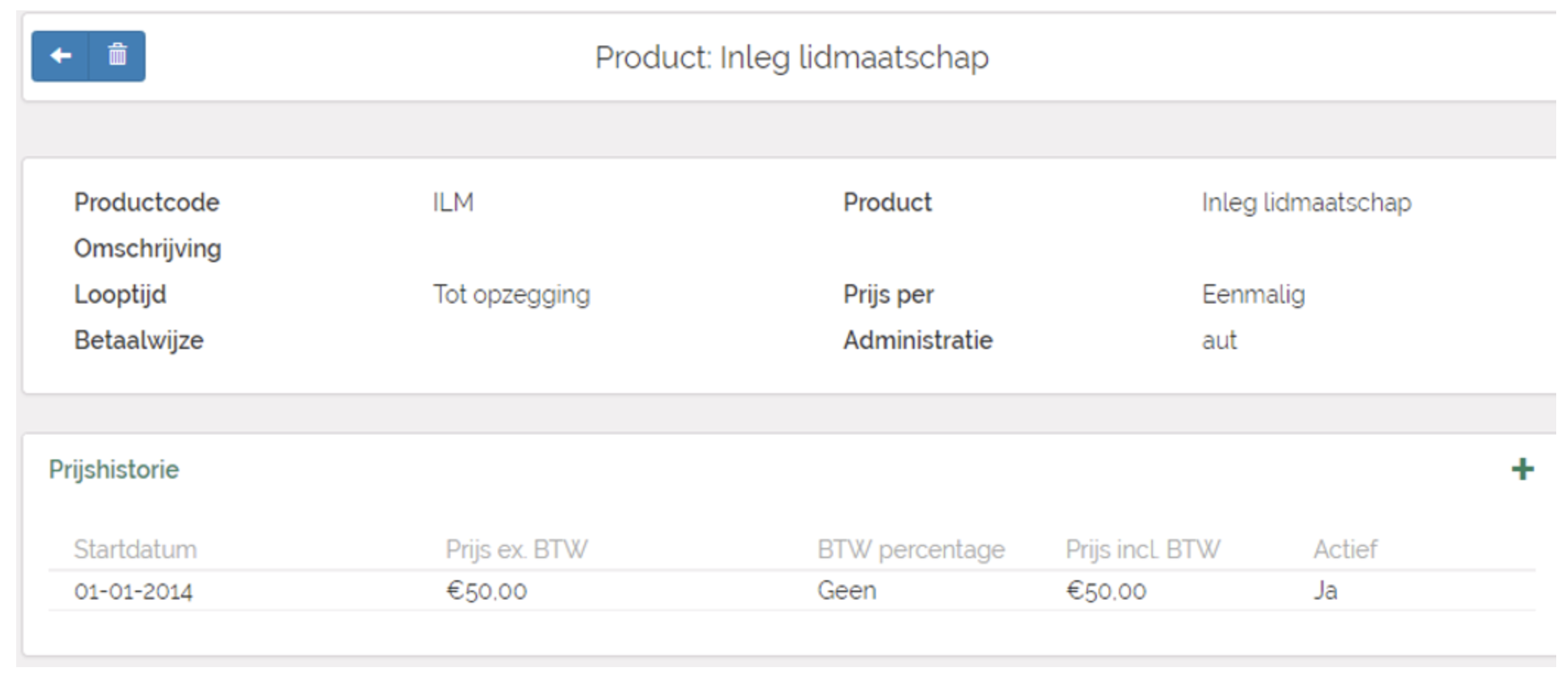Click the Product: Inleg lidmaatschap page title
This screenshot has width=1568, height=673.
791,57
